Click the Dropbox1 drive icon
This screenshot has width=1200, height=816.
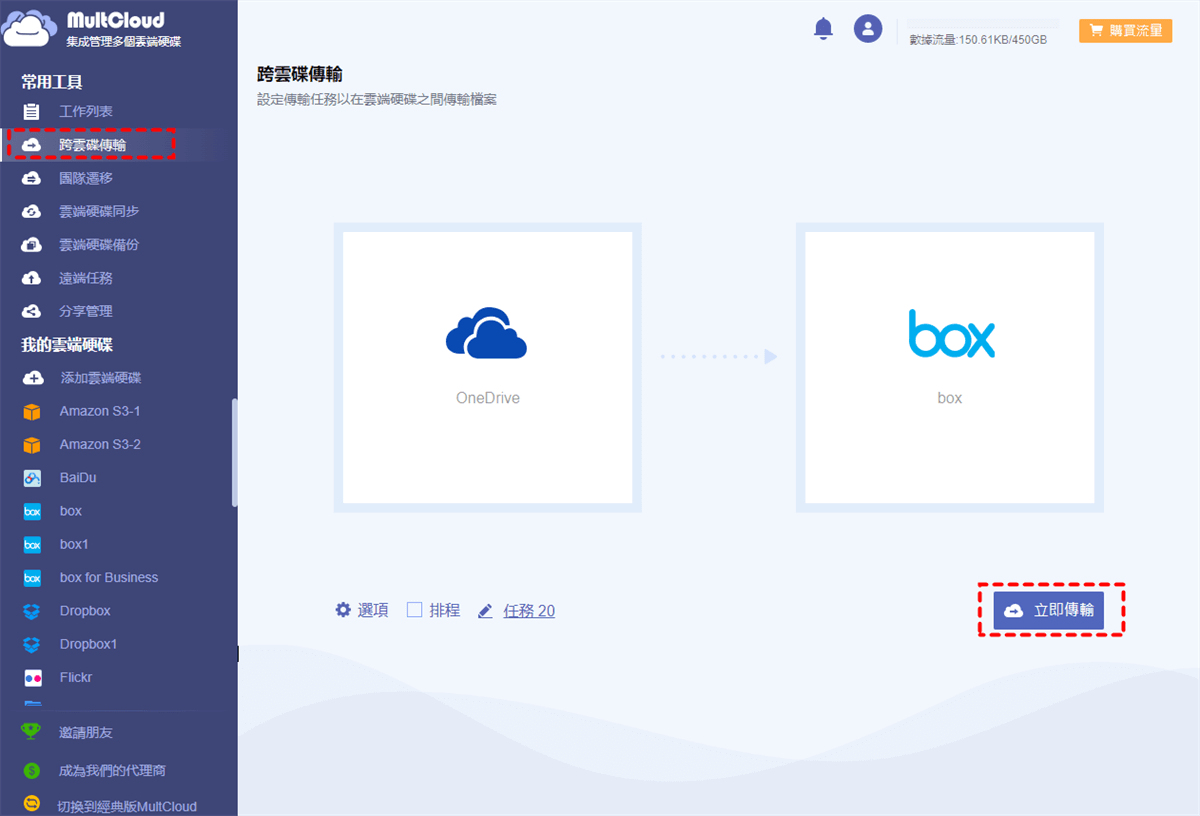(x=32, y=644)
